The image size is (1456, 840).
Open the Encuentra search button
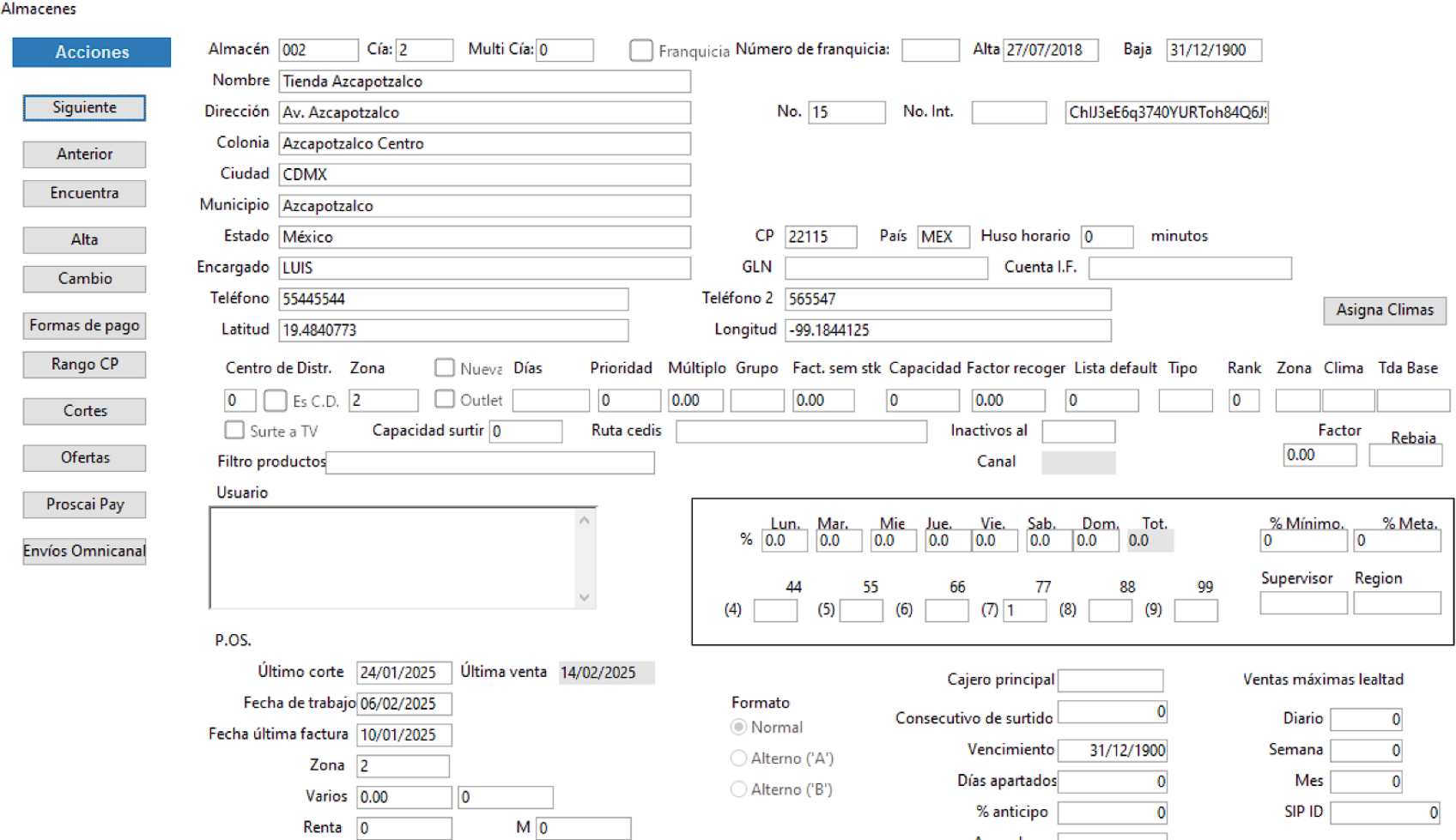pyautogui.click(x=84, y=193)
